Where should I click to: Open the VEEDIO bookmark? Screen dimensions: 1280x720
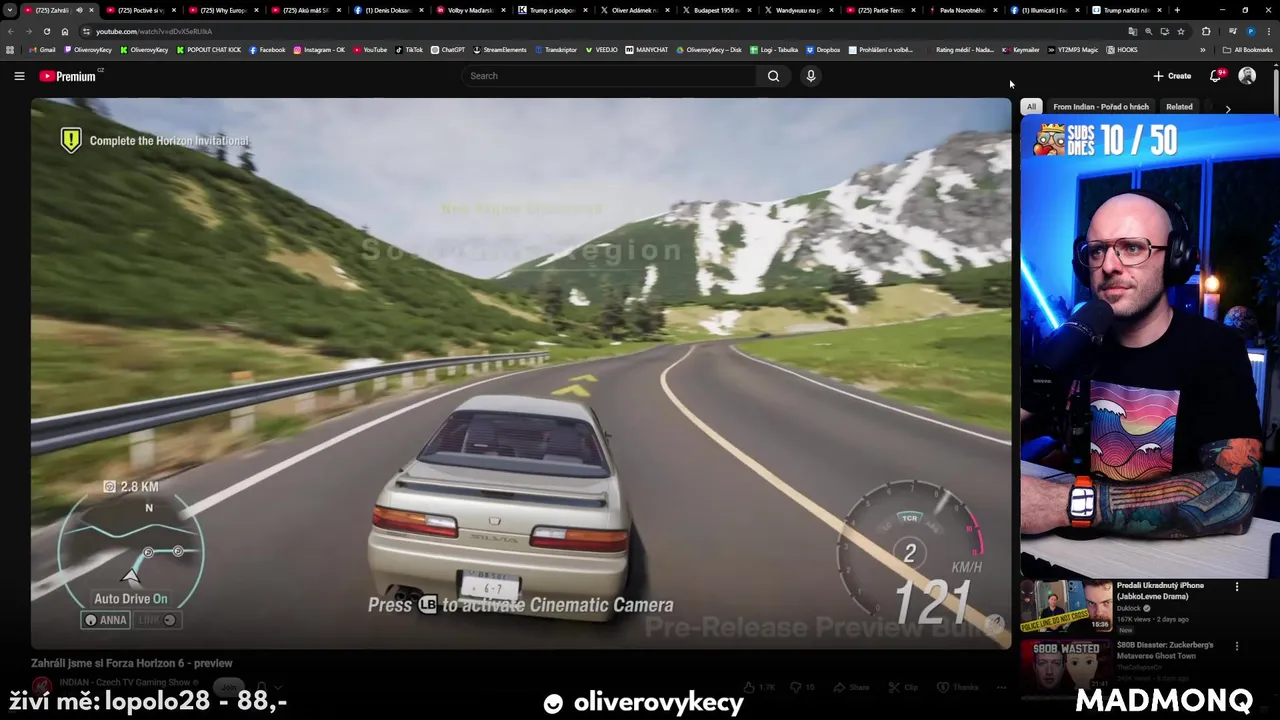602,50
